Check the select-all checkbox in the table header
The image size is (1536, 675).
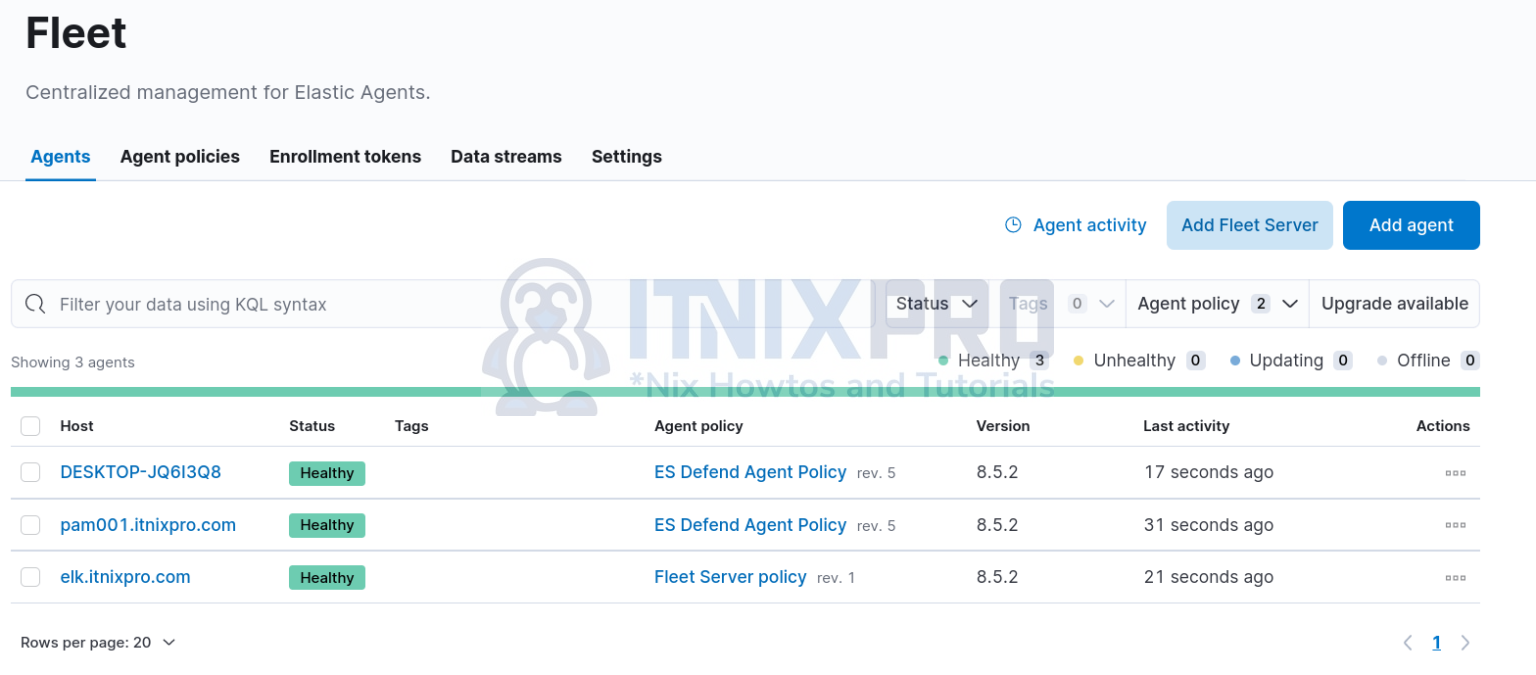pos(30,425)
